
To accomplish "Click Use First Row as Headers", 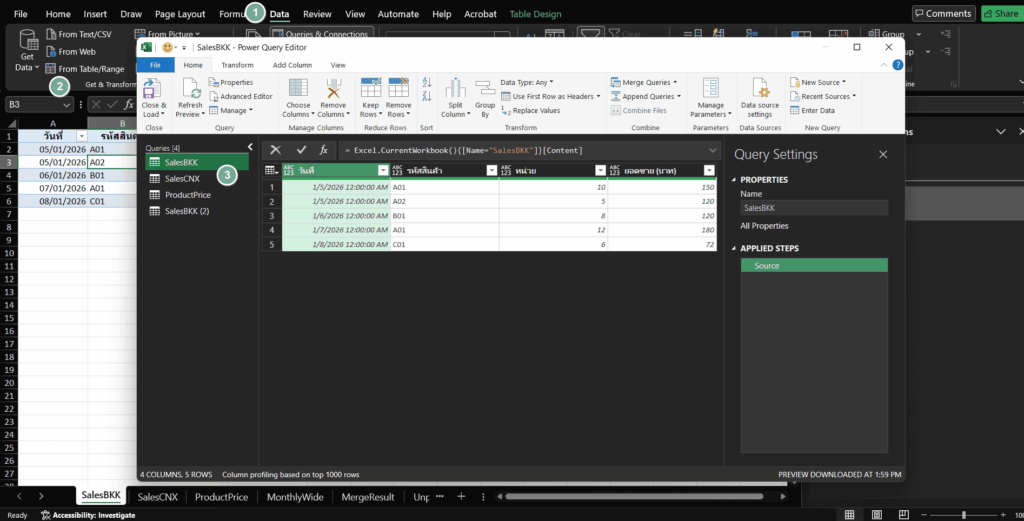I will (551, 96).
